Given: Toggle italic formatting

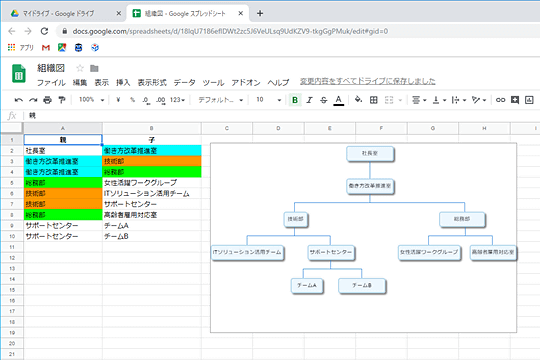Looking at the screenshot, I should pyautogui.click(x=309, y=100).
